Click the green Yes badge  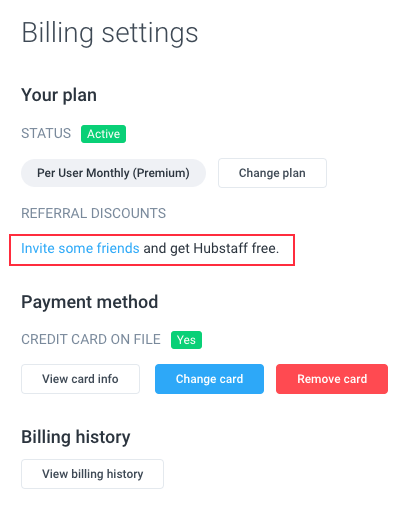tap(186, 340)
